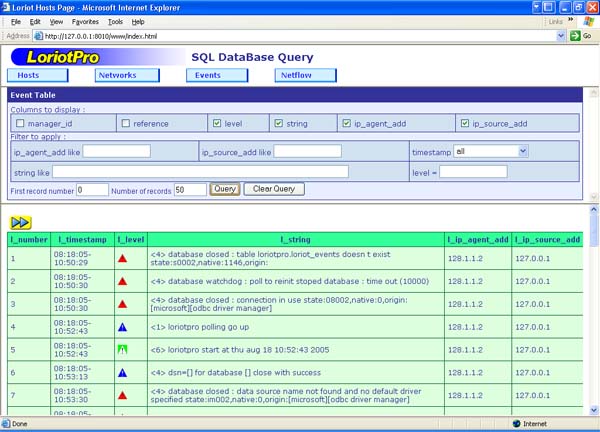Click results pane scrollbar down arrow
The width and height of the screenshot is (600, 432).
click(x=594, y=410)
